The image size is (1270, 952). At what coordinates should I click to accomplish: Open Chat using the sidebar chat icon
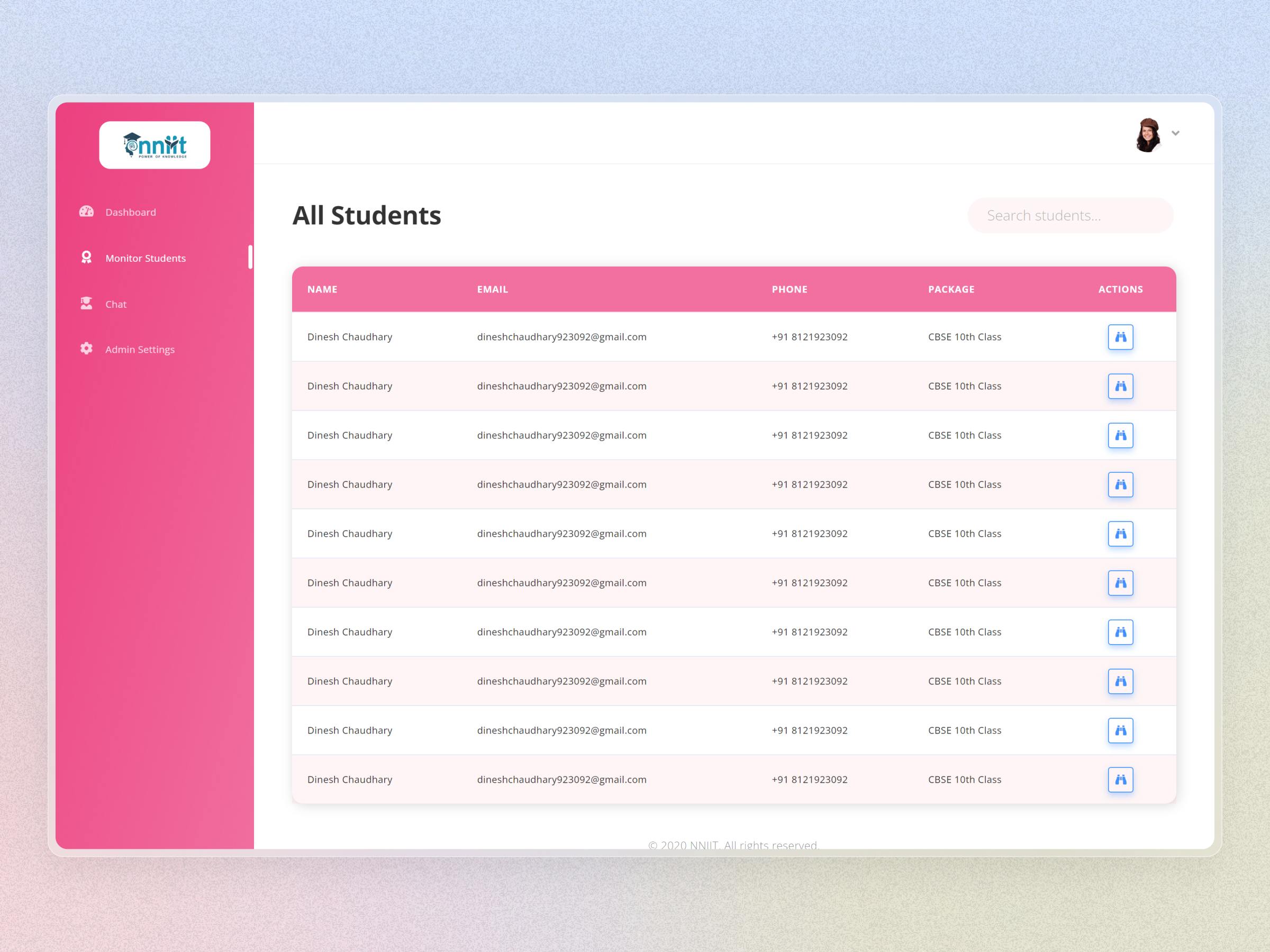click(x=86, y=303)
